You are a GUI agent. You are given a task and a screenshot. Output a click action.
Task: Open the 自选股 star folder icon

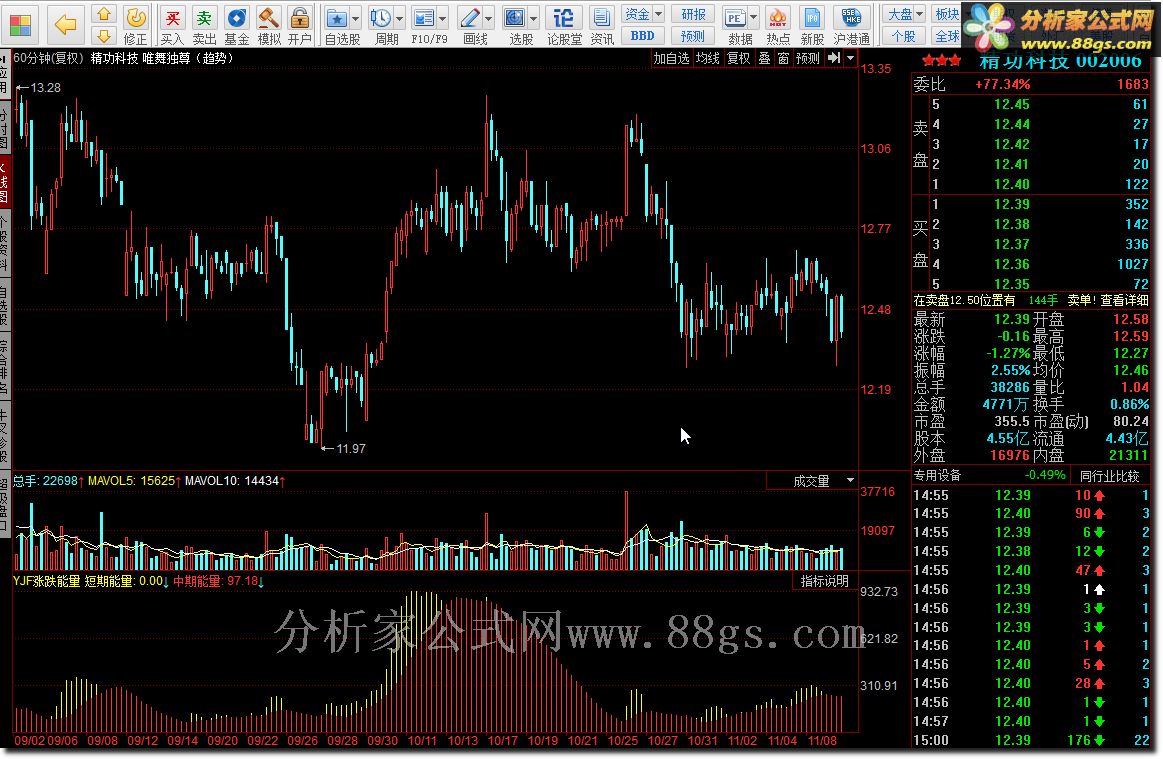pos(337,18)
